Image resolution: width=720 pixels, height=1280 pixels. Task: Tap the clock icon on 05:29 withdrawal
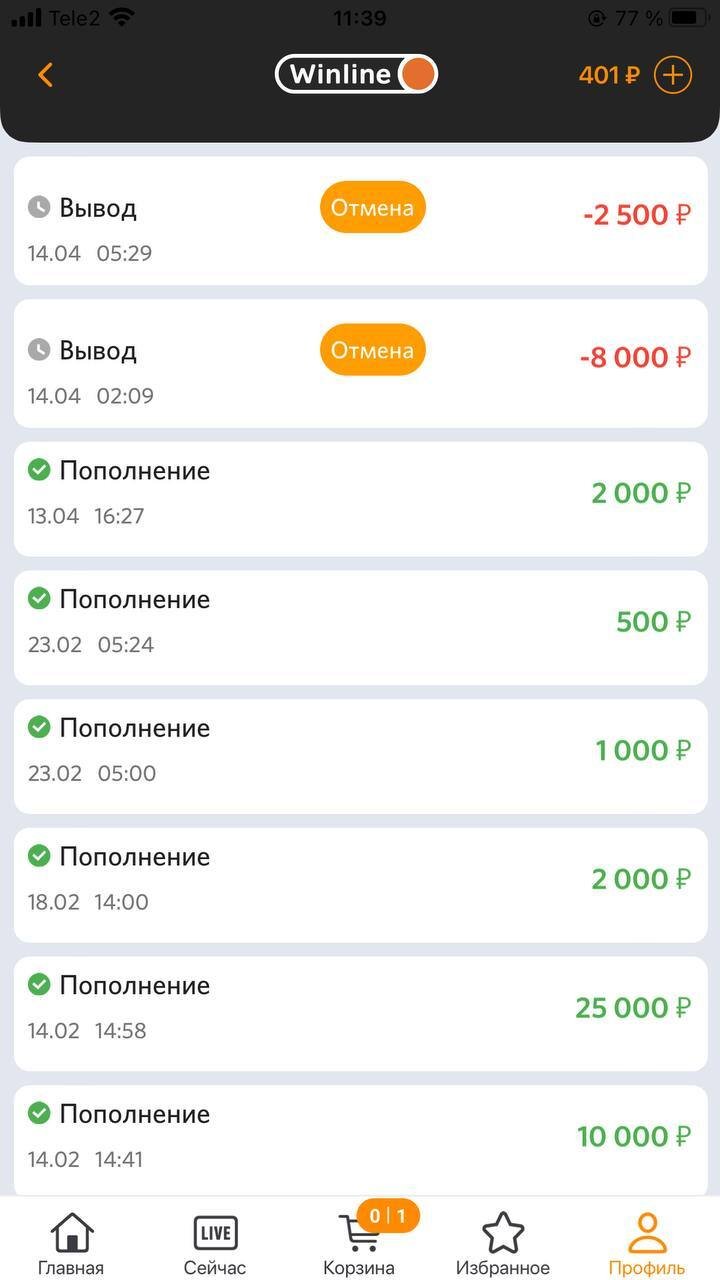coord(38,207)
